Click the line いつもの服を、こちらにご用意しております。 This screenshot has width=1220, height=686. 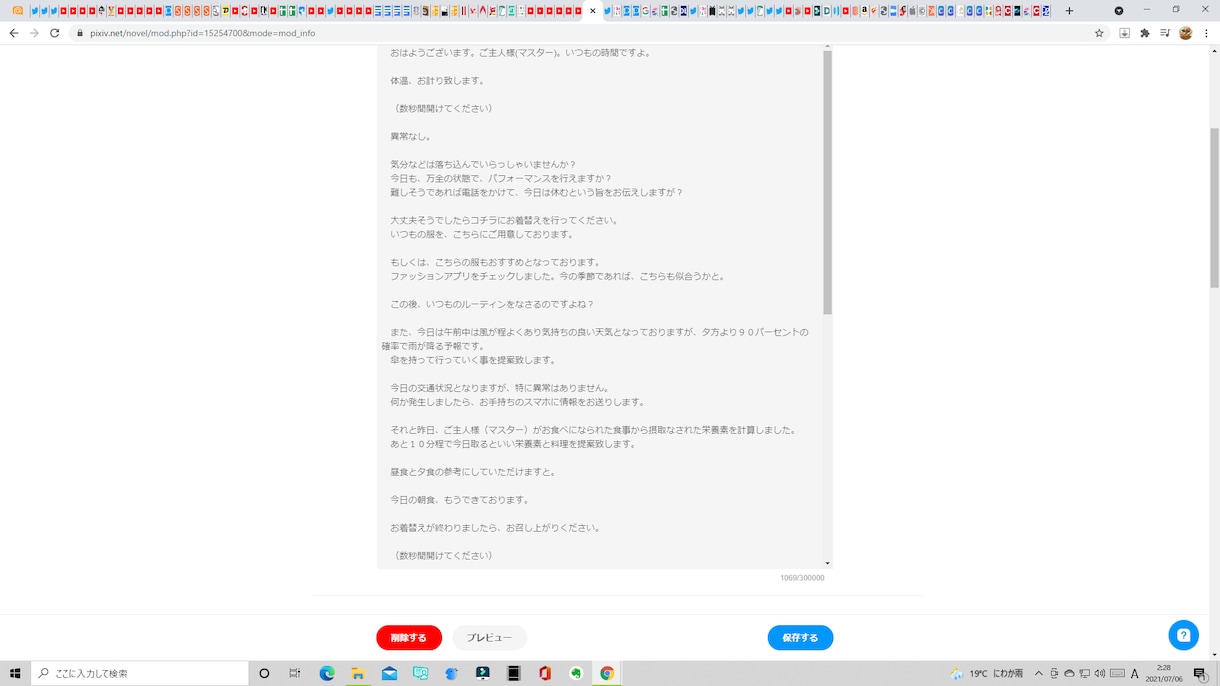pyautogui.click(x=483, y=234)
